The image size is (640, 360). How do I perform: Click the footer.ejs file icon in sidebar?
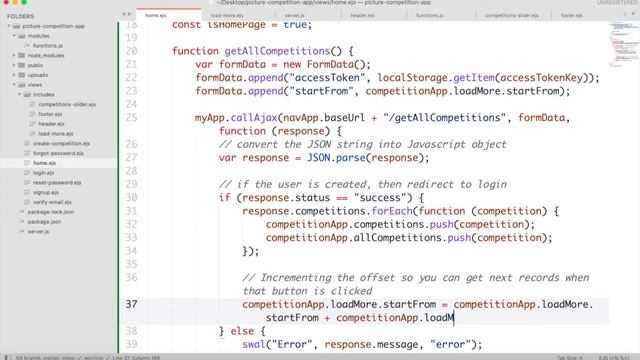pos(32,114)
